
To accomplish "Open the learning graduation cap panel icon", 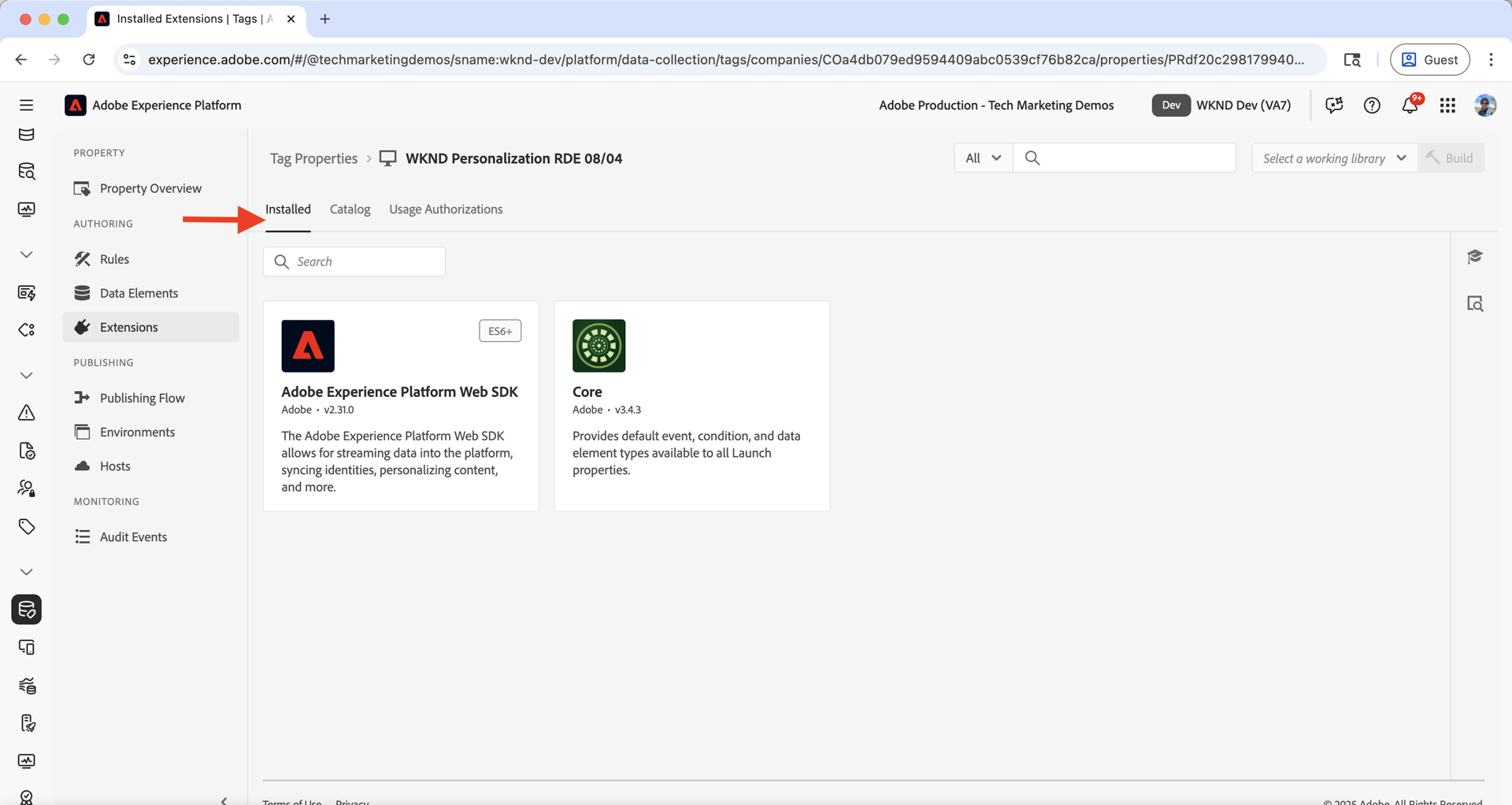I will coord(1475,257).
